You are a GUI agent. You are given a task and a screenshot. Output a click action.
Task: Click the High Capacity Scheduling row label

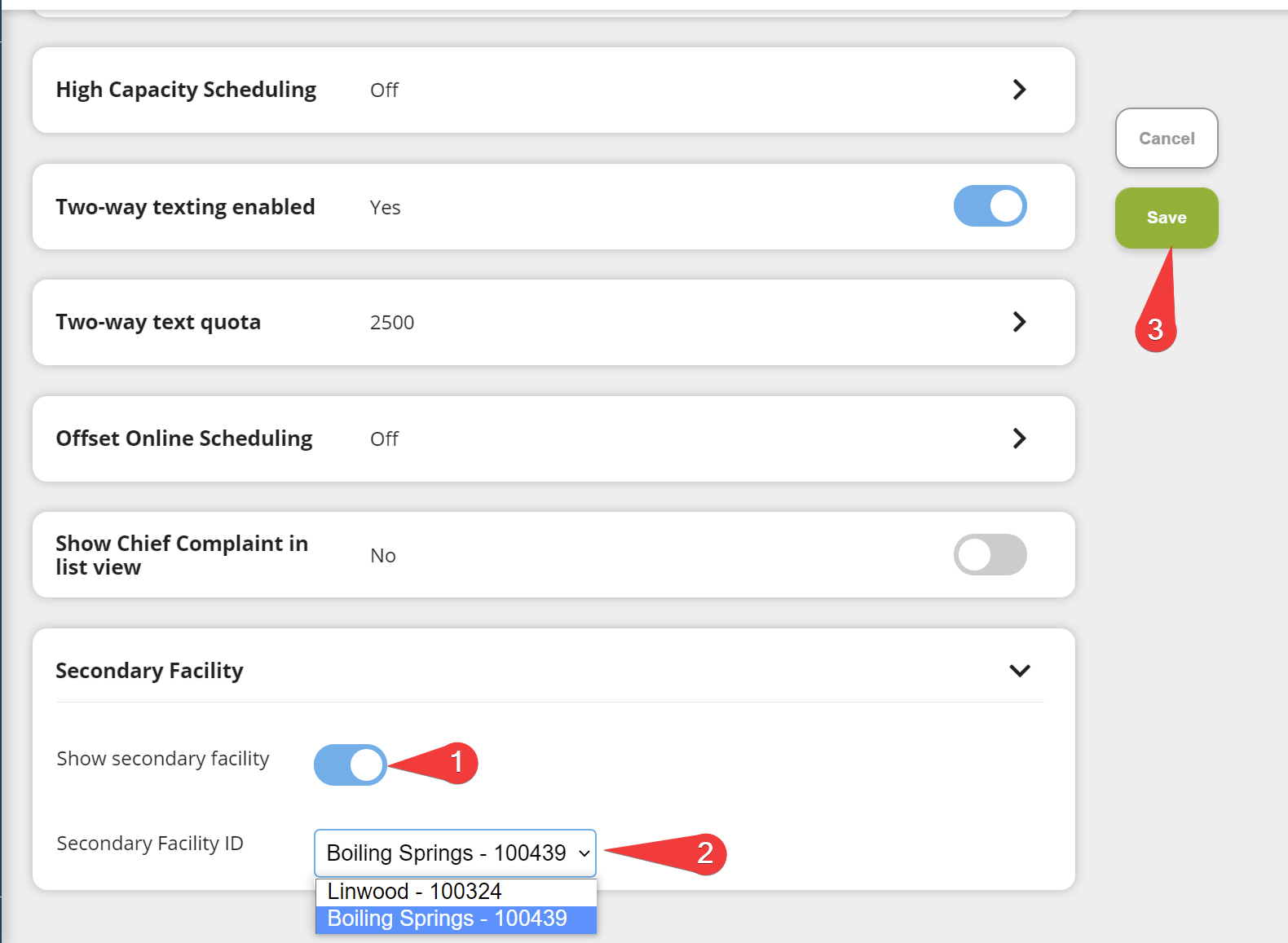pyautogui.click(x=186, y=90)
